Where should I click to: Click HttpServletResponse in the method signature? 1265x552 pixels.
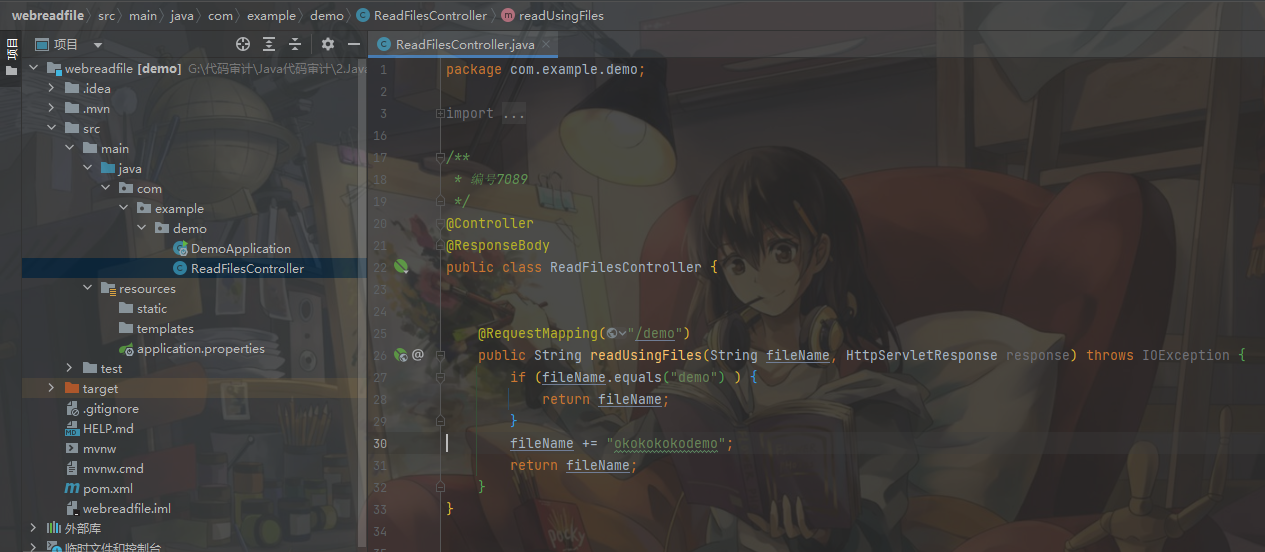(922, 355)
